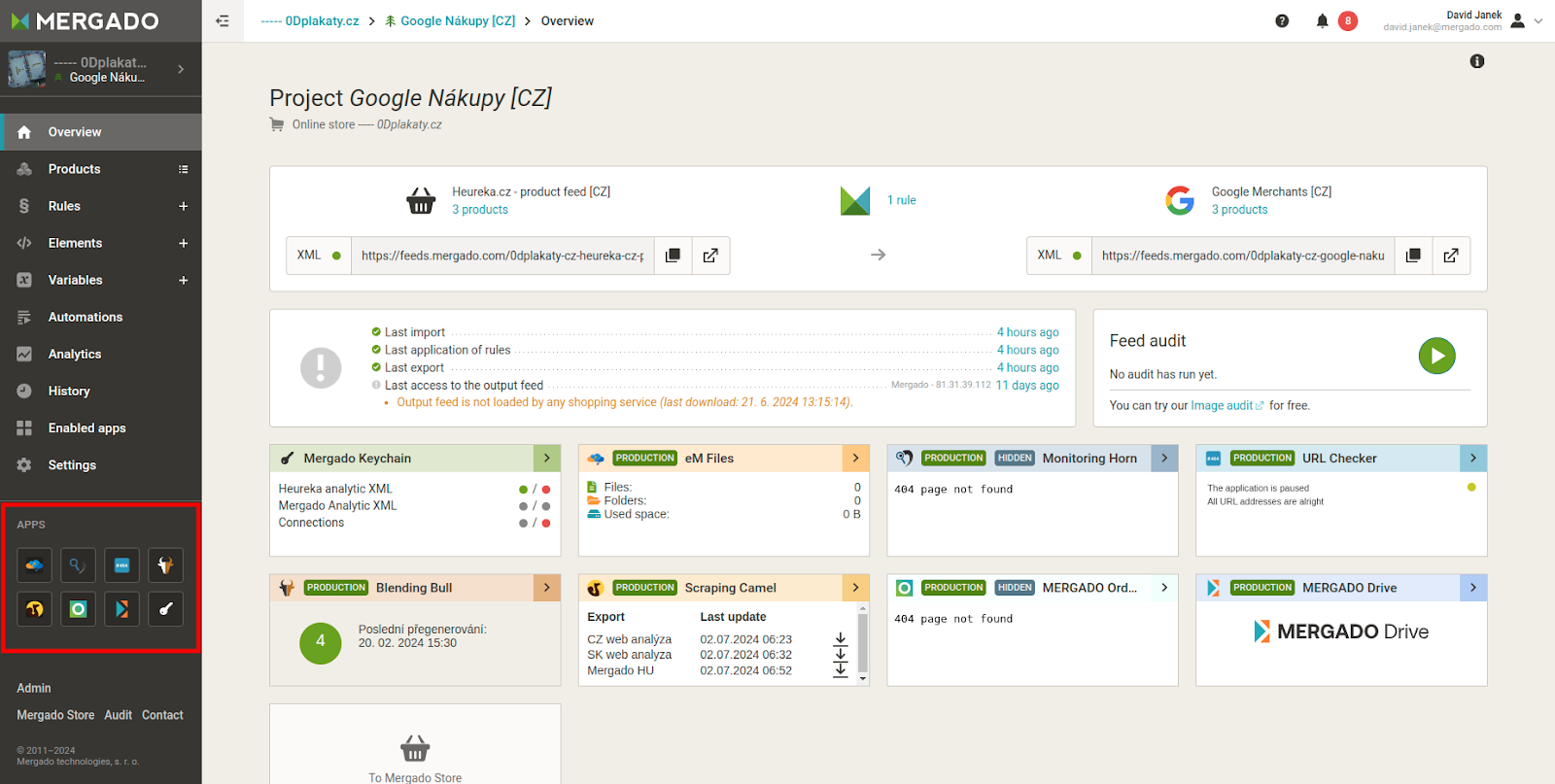Launch the Mergado Keychain key app icon
This screenshot has height=784, width=1555.
(166, 609)
